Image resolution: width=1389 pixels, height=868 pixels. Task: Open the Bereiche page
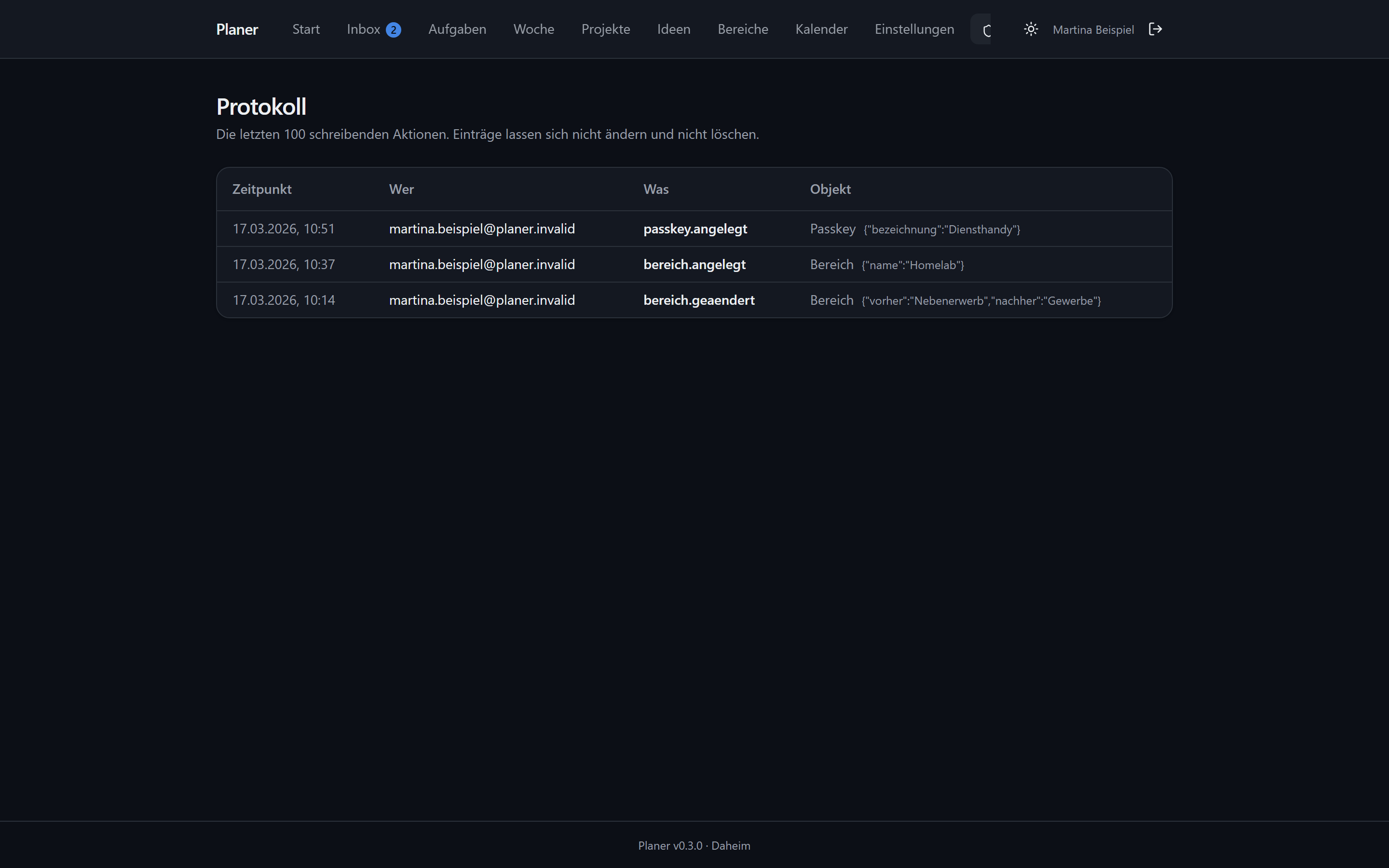pyautogui.click(x=743, y=29)
